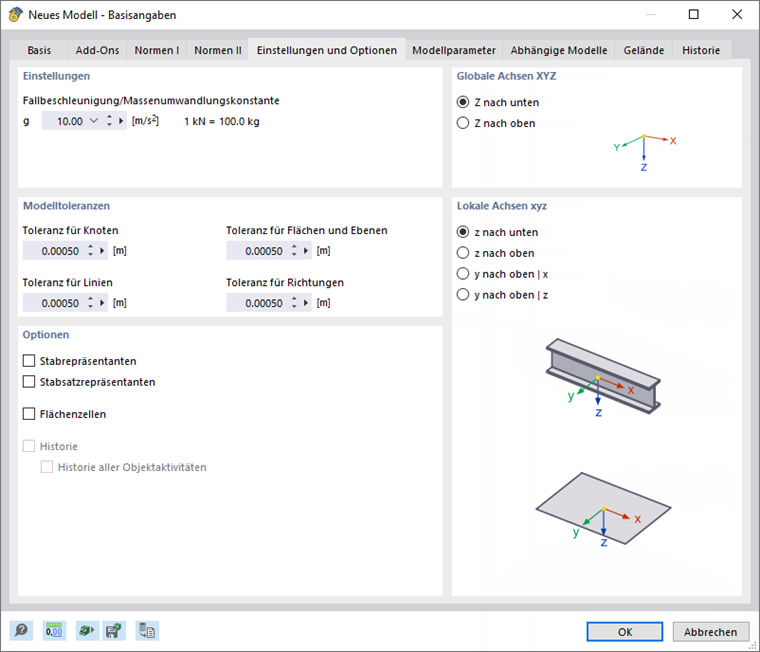
Task: Open the Historie tab
Action: (x=701, y=50)
